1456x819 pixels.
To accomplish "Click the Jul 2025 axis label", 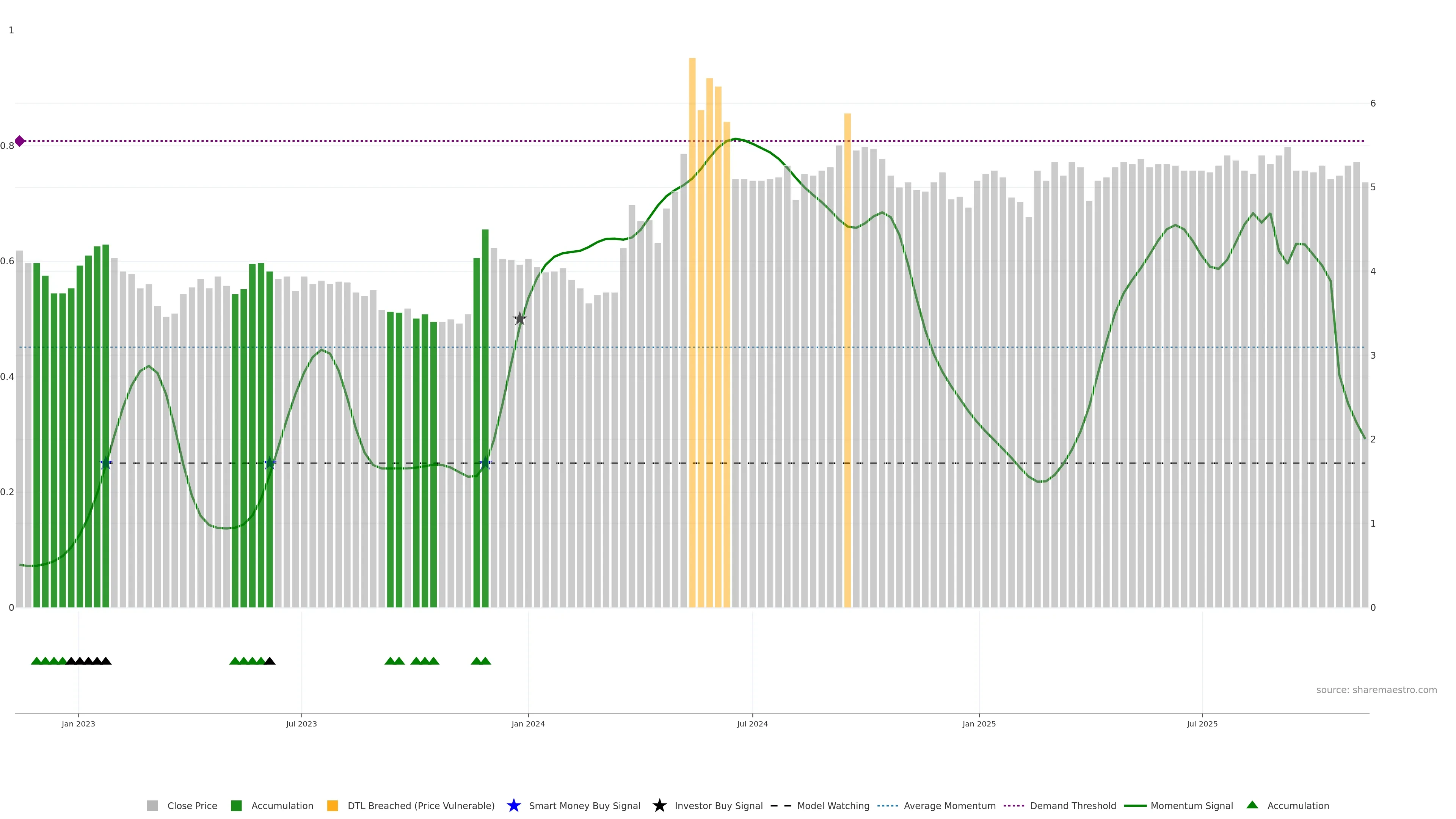I will coord(1202,724).
